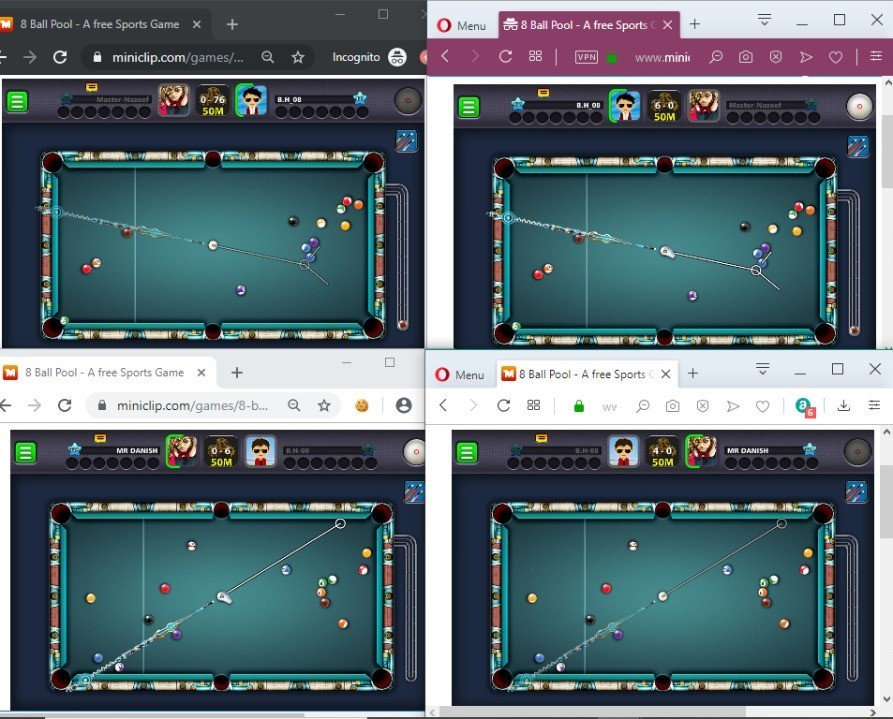The height and width of the screenshot is (719, 893).
Task: Click cue selection icon in top-left game
Action: click(406, 141)
